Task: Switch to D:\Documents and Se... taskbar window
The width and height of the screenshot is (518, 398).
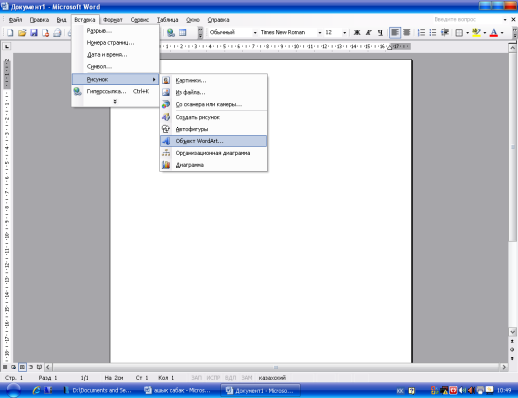Action: (x=99, y=390)
